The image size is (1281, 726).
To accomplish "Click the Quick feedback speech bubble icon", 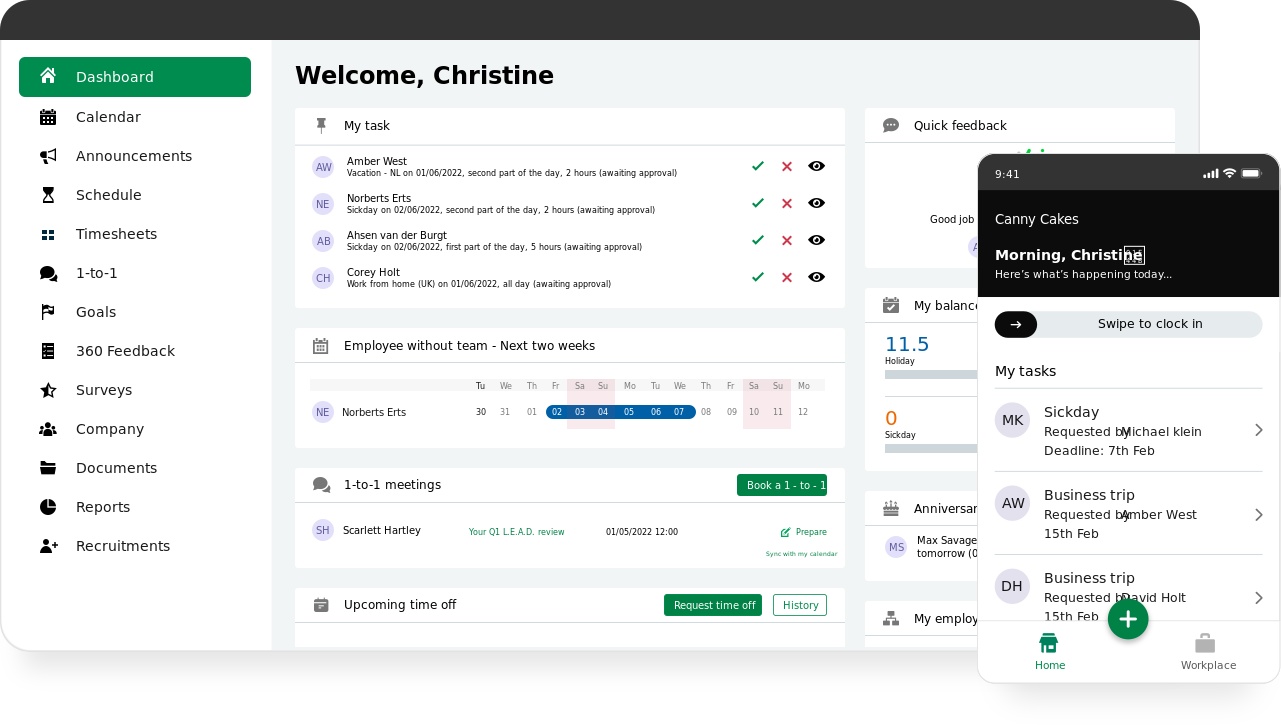I will [891, 125].
